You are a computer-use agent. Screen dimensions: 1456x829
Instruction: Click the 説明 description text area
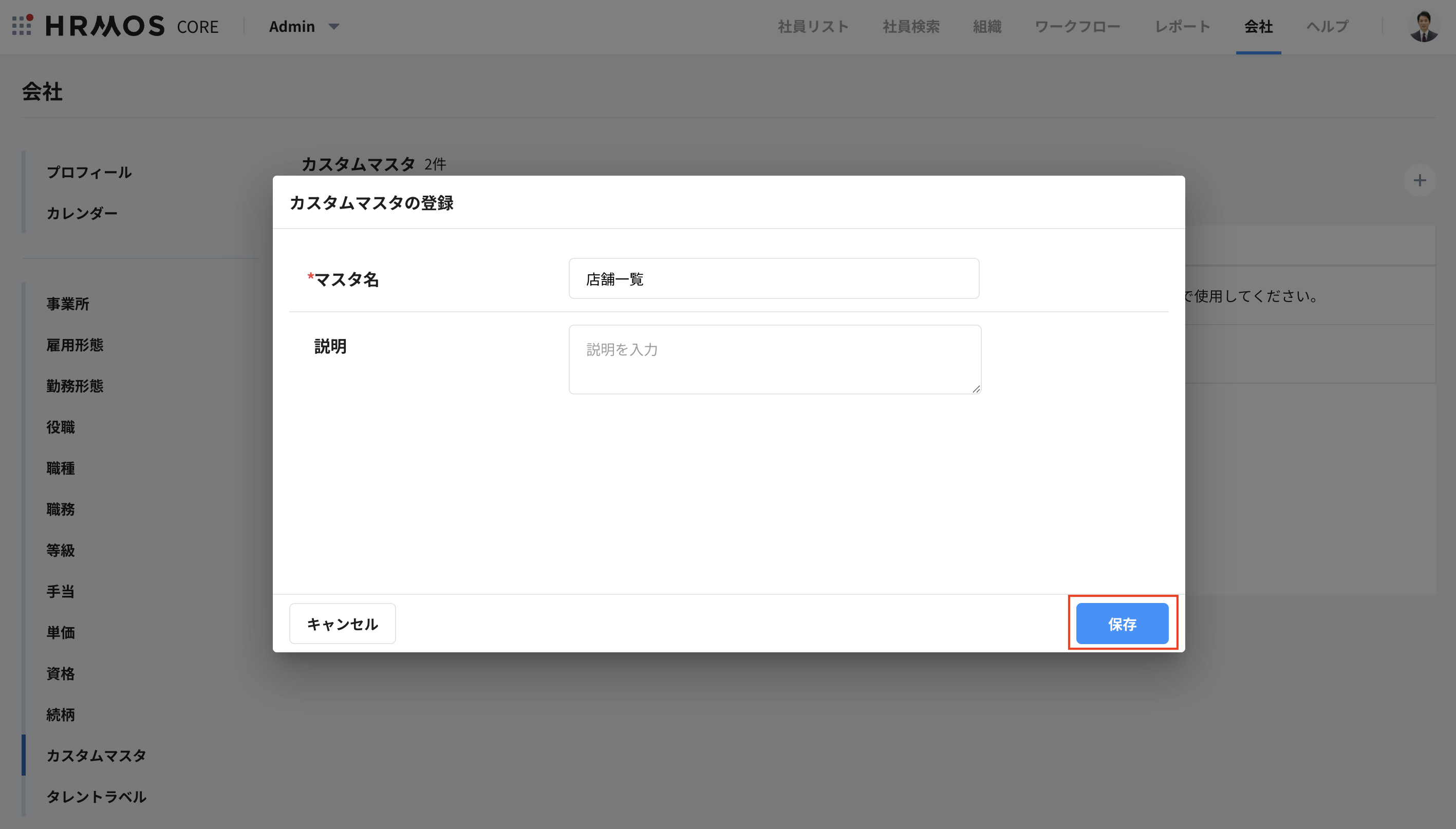(x=774, y=359)
